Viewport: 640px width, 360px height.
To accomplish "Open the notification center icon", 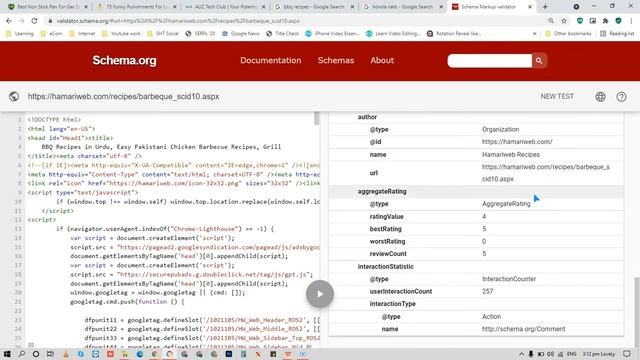I will 627,354.
